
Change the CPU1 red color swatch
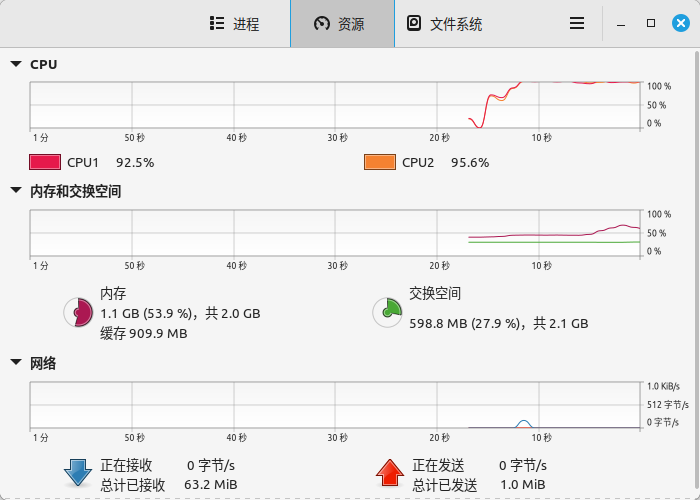tap(45, 162)
